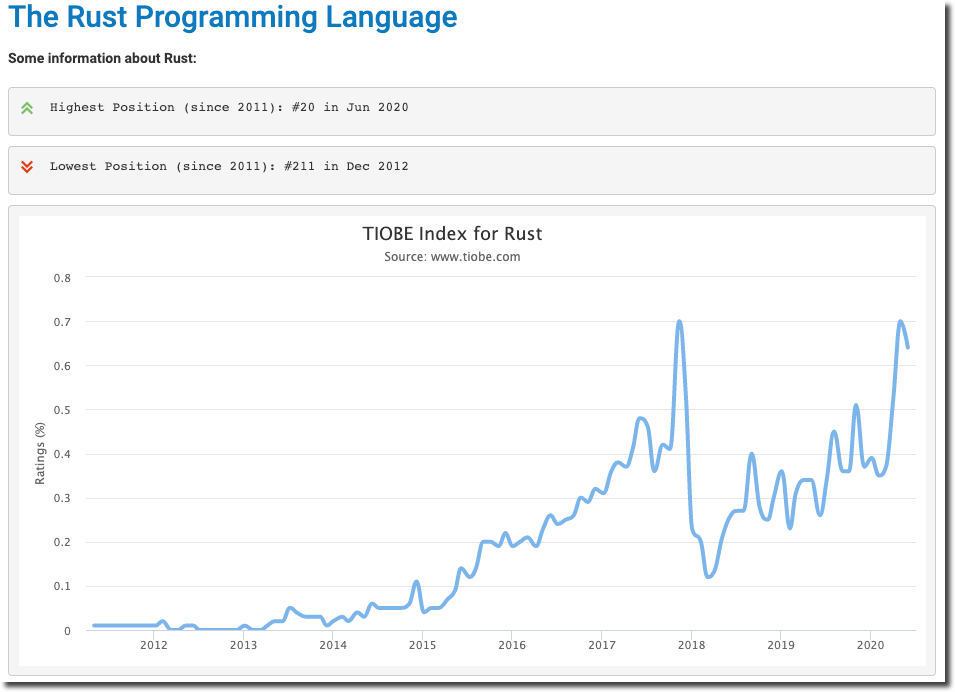Click the 2020 peak at the line's end
Image resolution: width=955 pixels, height=692 pixels.
[900, 322]
